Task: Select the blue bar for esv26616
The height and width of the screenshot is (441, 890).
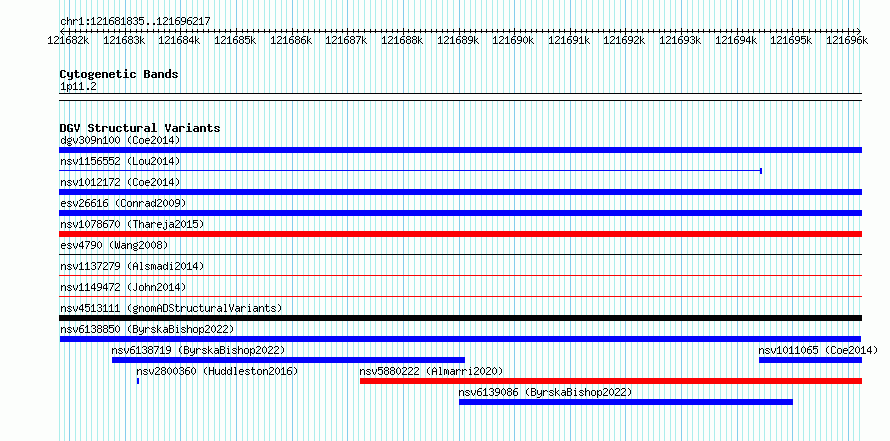Action: (460, 213)
